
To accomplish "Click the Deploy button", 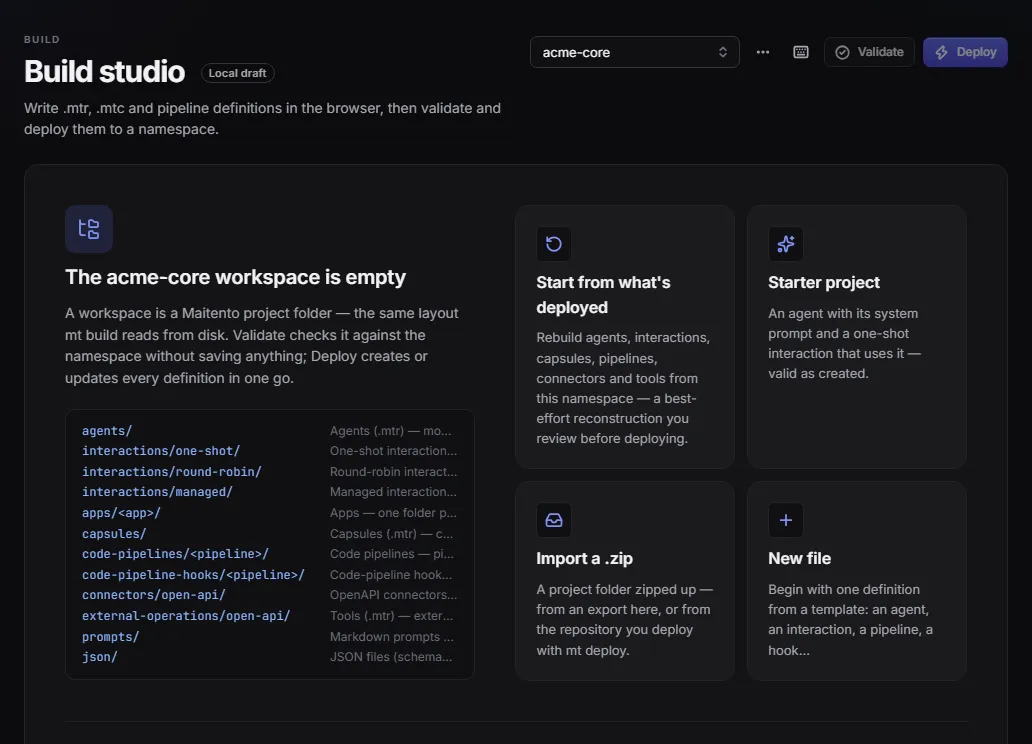I will click(x=965, y=52).
